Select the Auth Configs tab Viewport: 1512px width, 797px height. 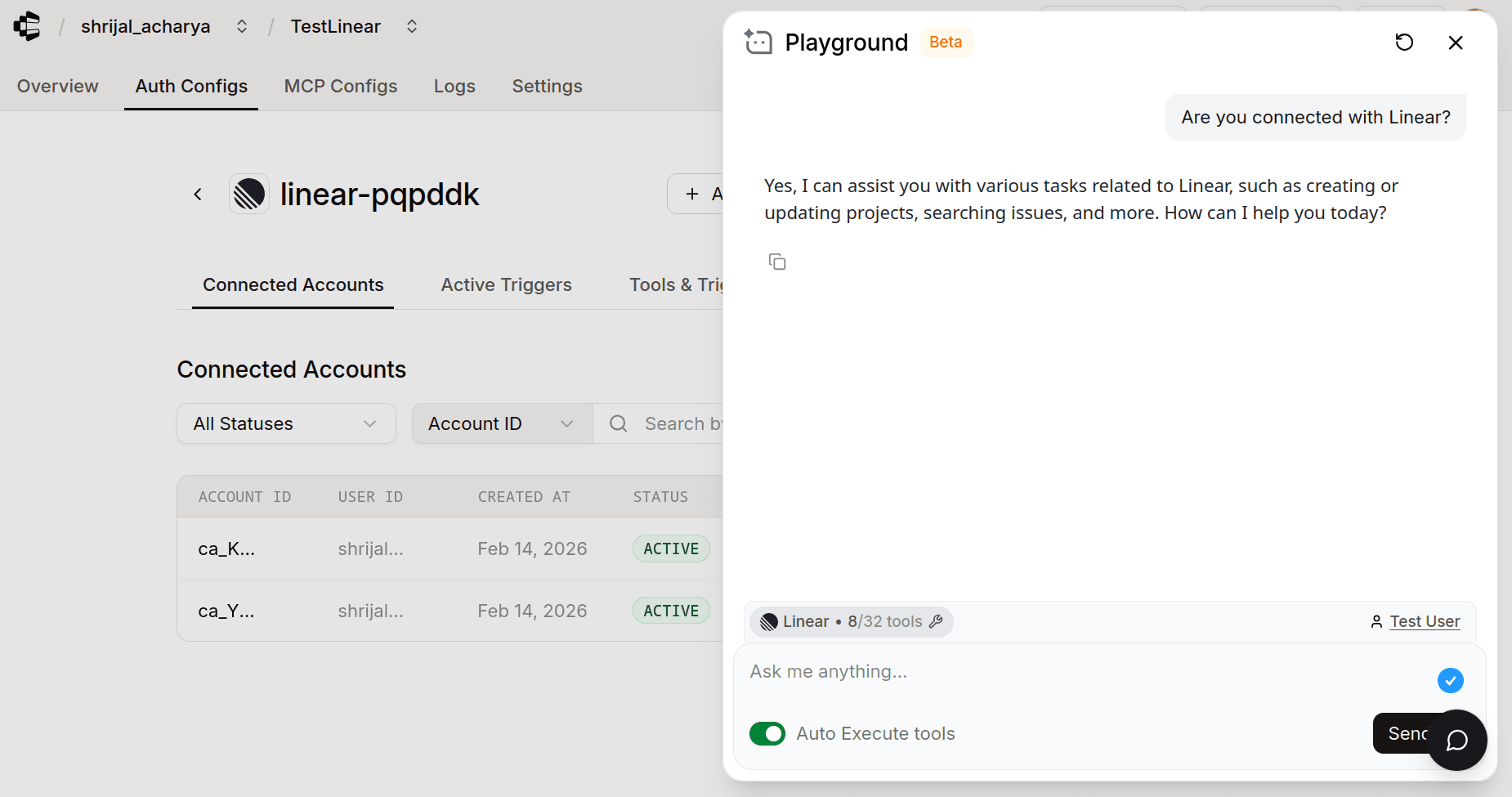[x=191, y=86]
